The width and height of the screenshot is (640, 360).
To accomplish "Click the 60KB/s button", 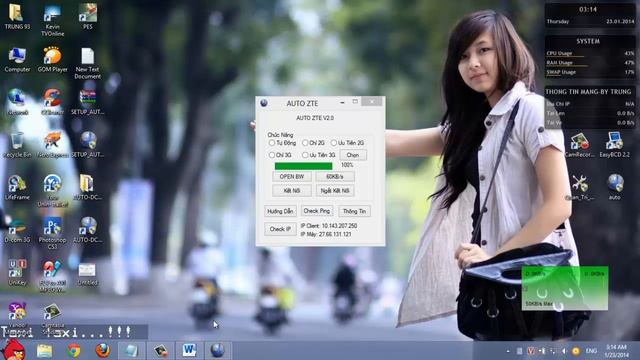I will click(335, 176).
